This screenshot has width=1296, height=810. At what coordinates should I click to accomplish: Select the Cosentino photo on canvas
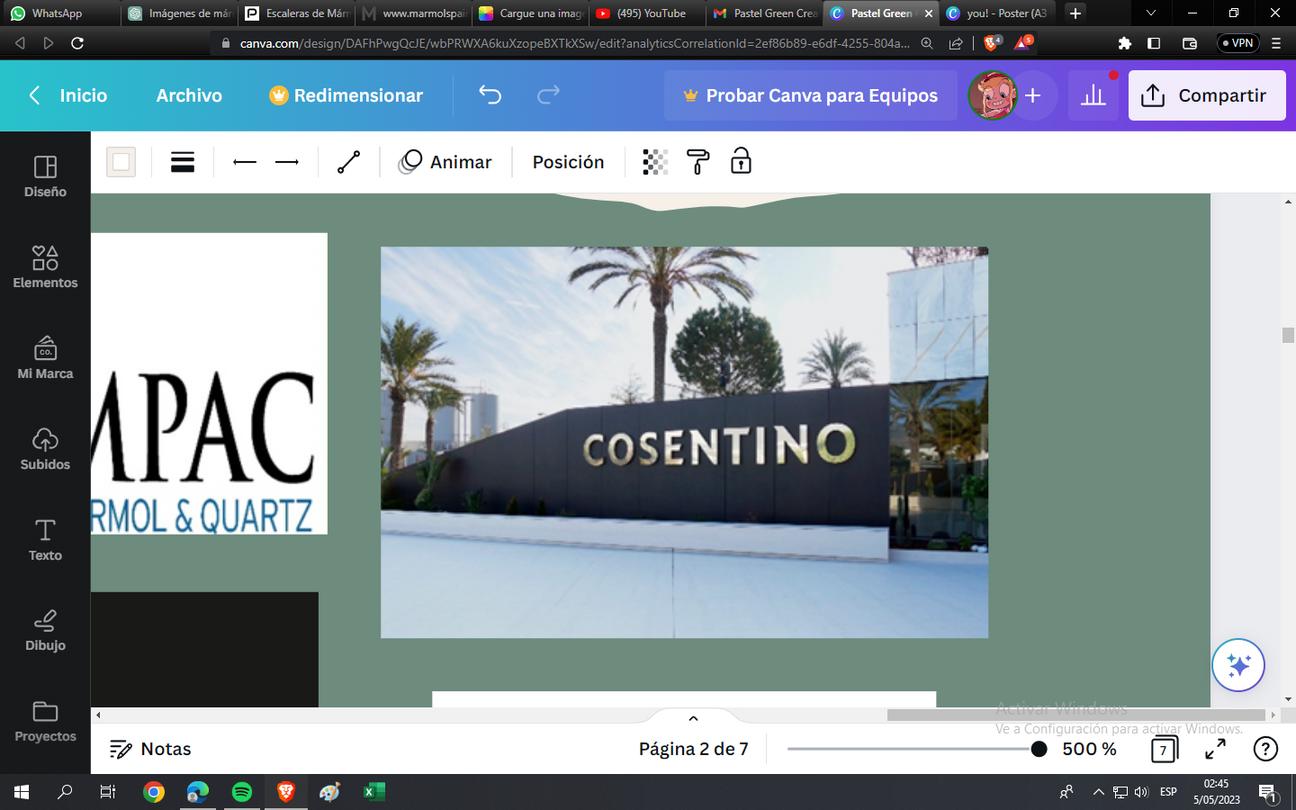click(x=684, y=442)
